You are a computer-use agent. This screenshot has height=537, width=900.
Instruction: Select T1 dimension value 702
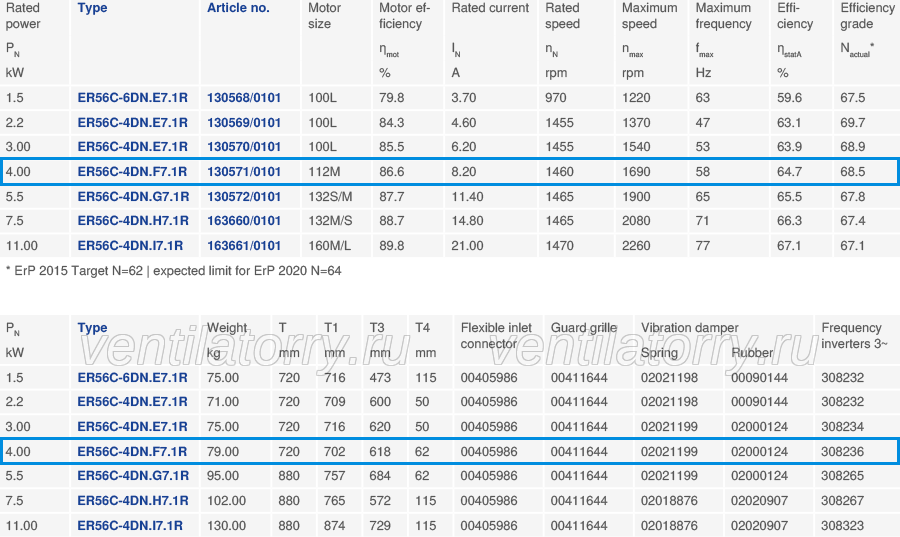point(335,452)
